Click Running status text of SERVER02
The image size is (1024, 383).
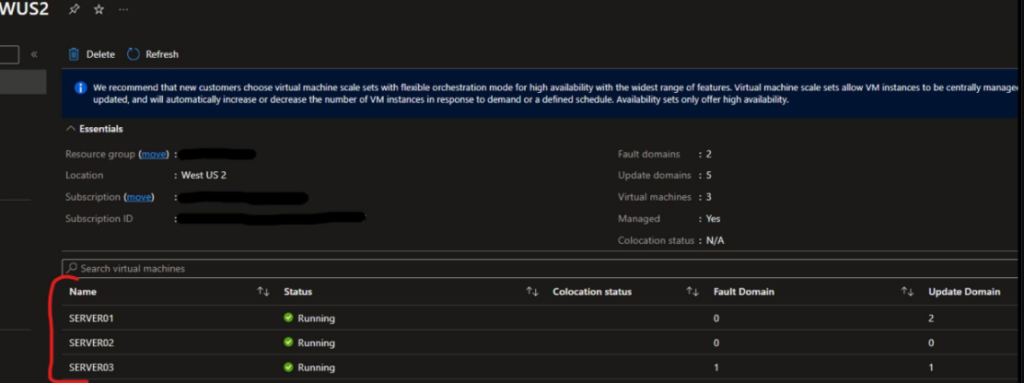316,342
